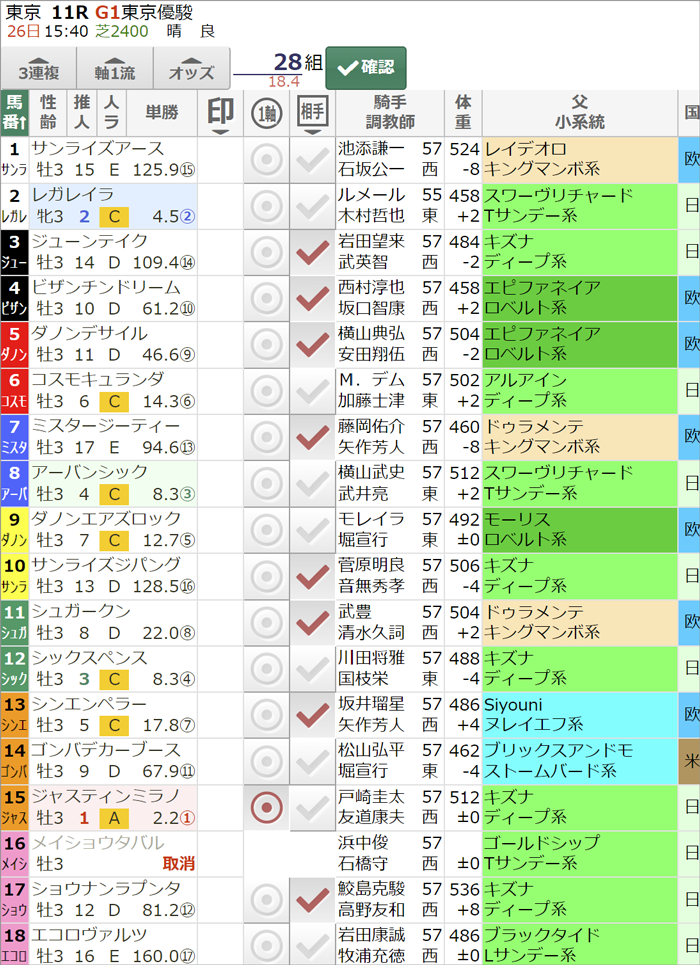This screenshot has height=965, width=700.
Task: Click the mark cell for シンエンペラー
Action: click(220, 715)
